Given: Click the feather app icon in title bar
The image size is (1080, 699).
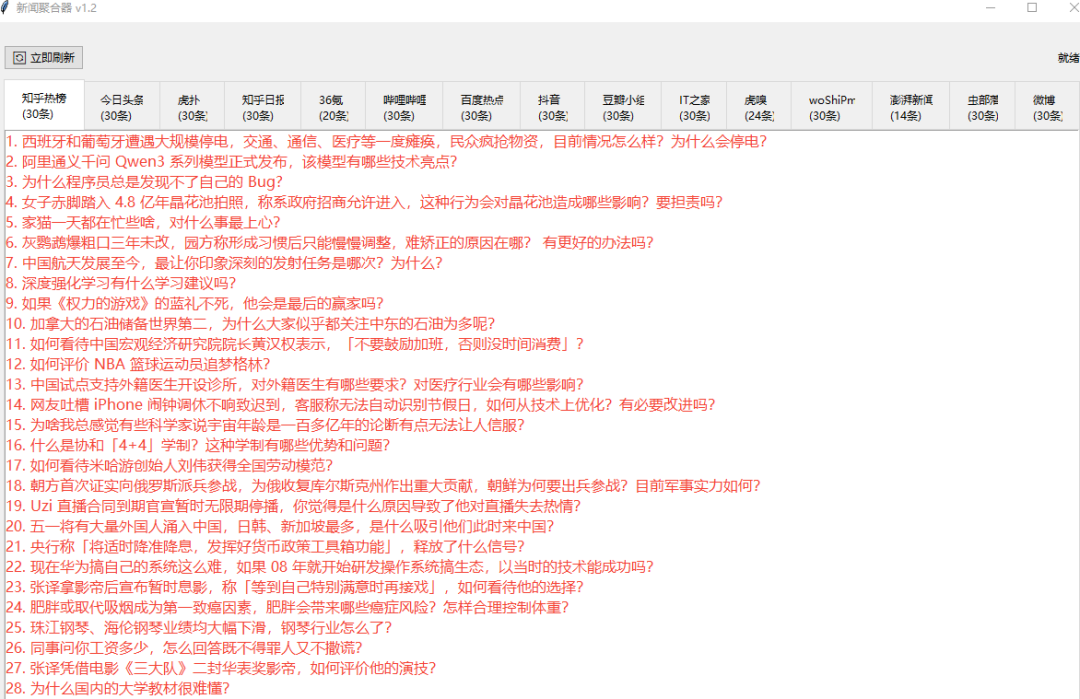Looking at the screenshot, I should coord(5,8).
